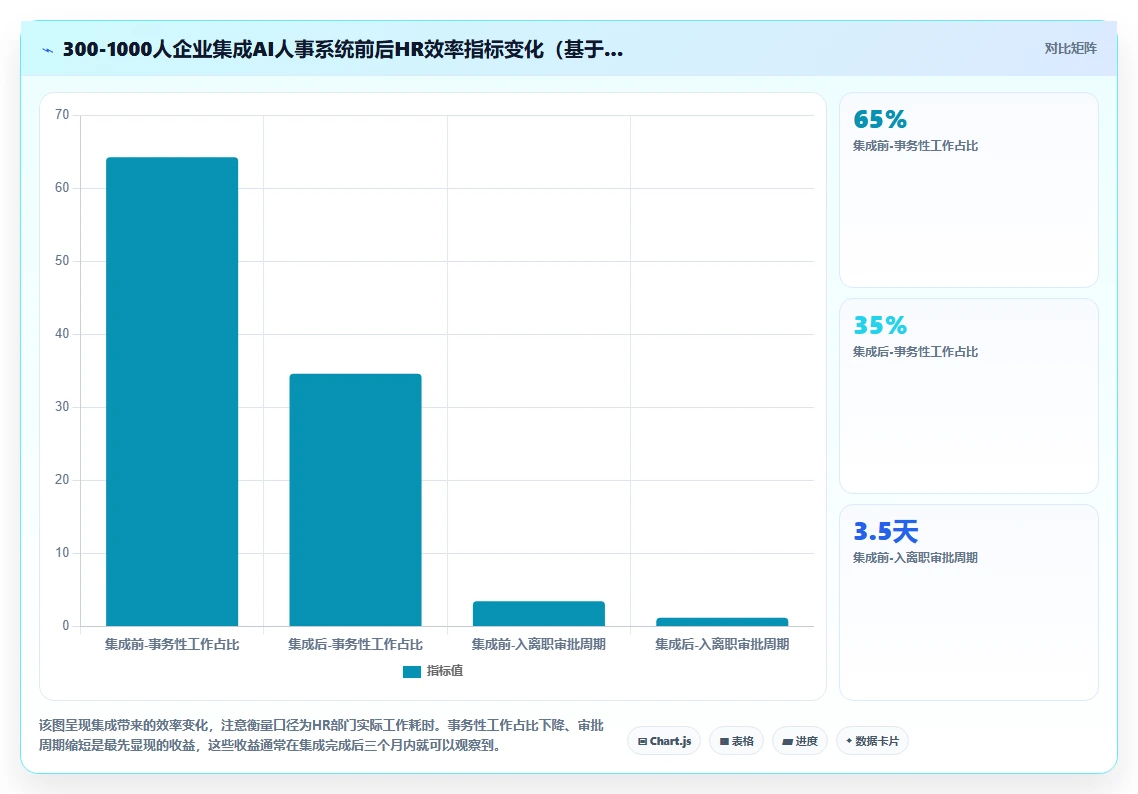Select the 进度 tag chip

[800, 741]
